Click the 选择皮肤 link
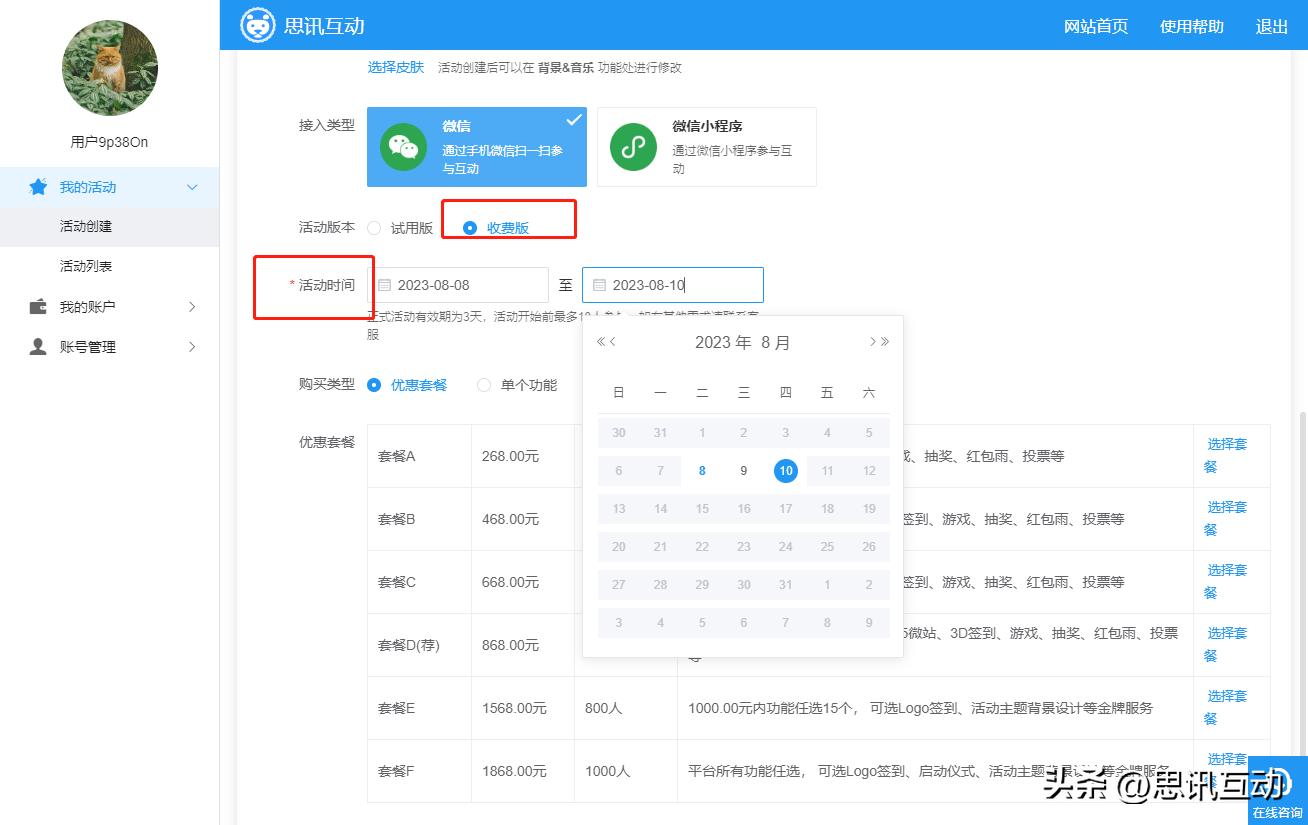Screen dimensions: 1308x825 396,67
